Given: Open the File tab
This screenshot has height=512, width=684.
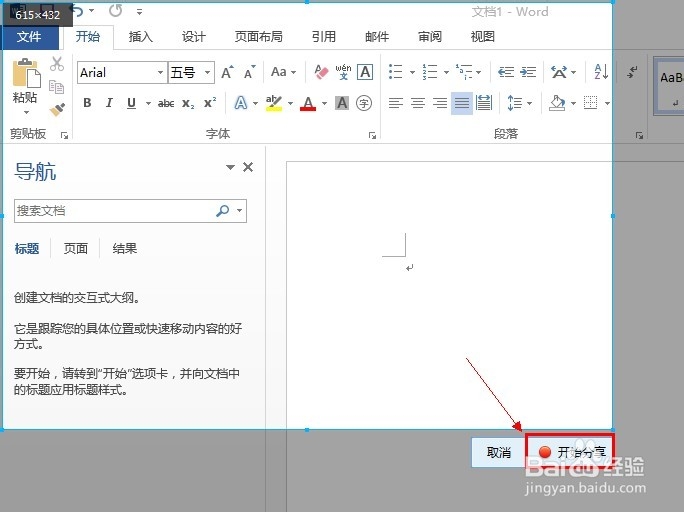Looking at the screenshot, I should click(29, 37).
